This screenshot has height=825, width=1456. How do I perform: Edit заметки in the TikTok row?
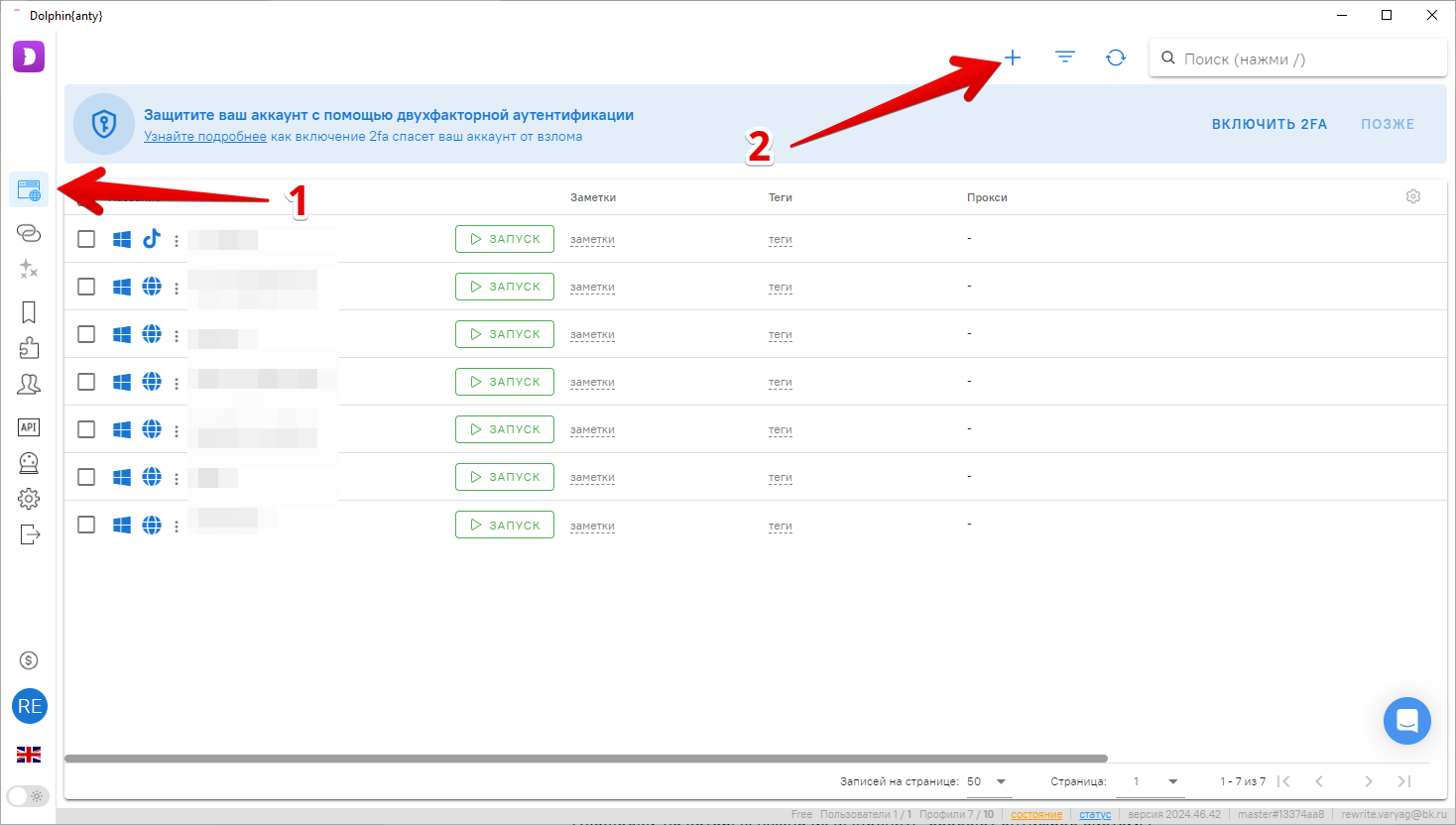click(592, 240)
